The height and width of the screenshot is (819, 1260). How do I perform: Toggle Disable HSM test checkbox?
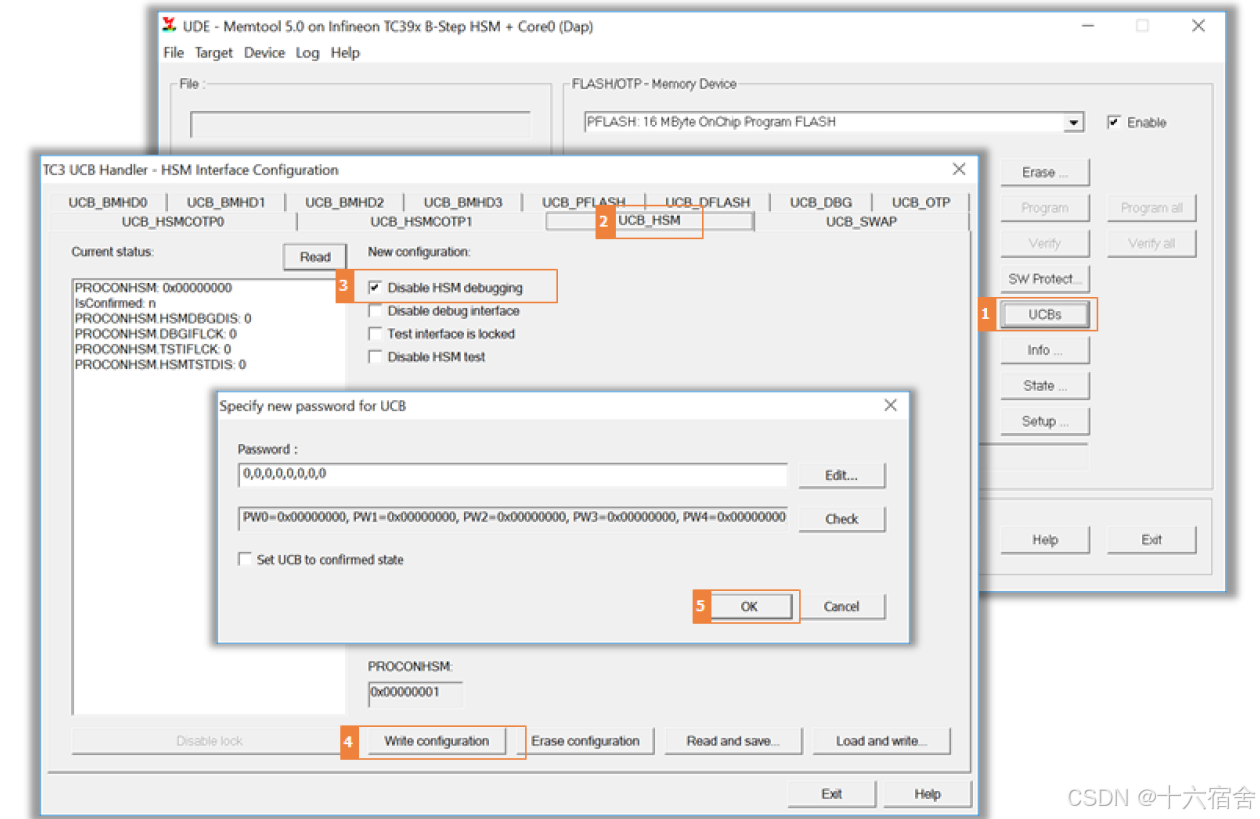tap(375, 357)
